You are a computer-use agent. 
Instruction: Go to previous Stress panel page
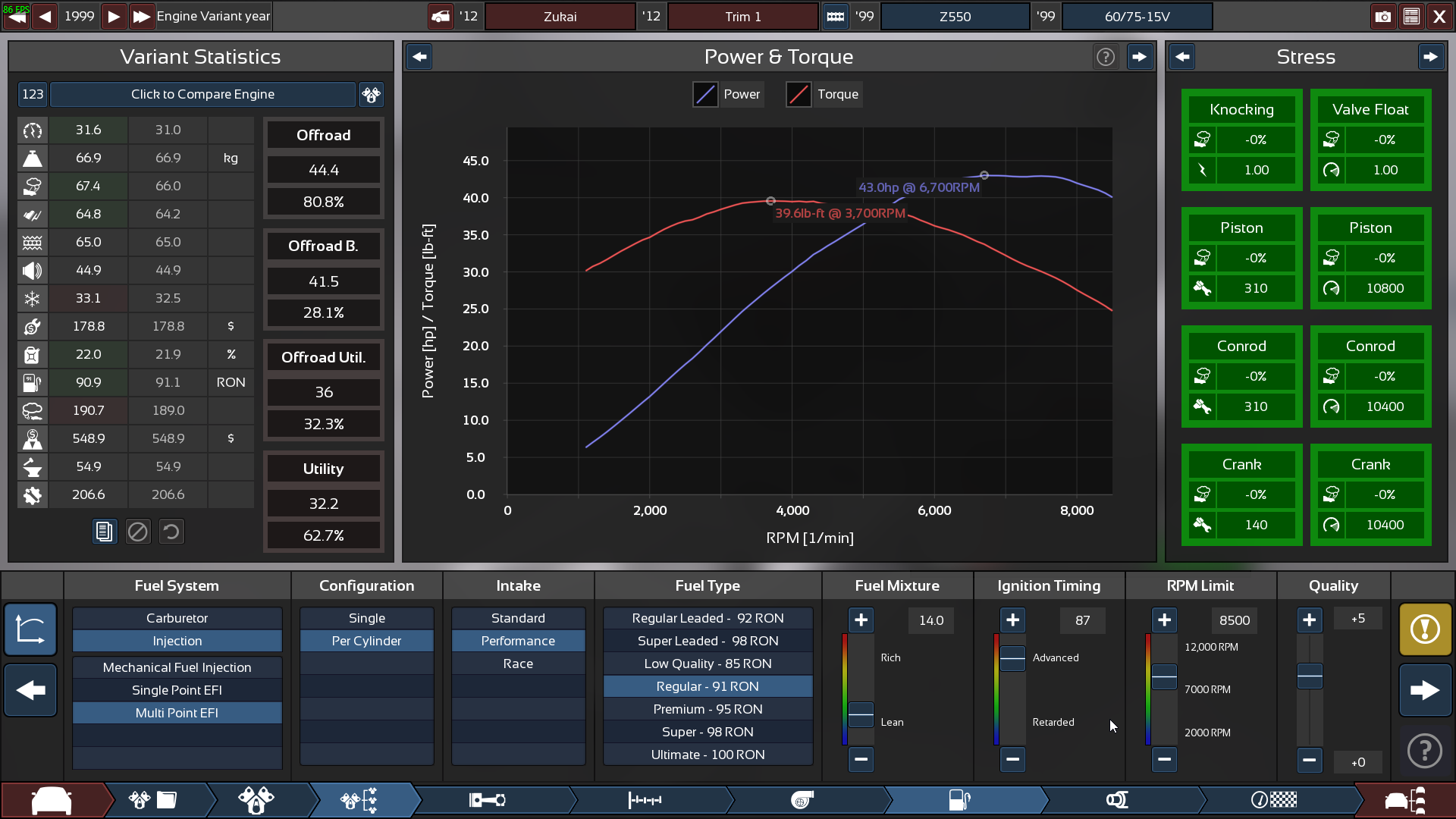coord(1182,57)
